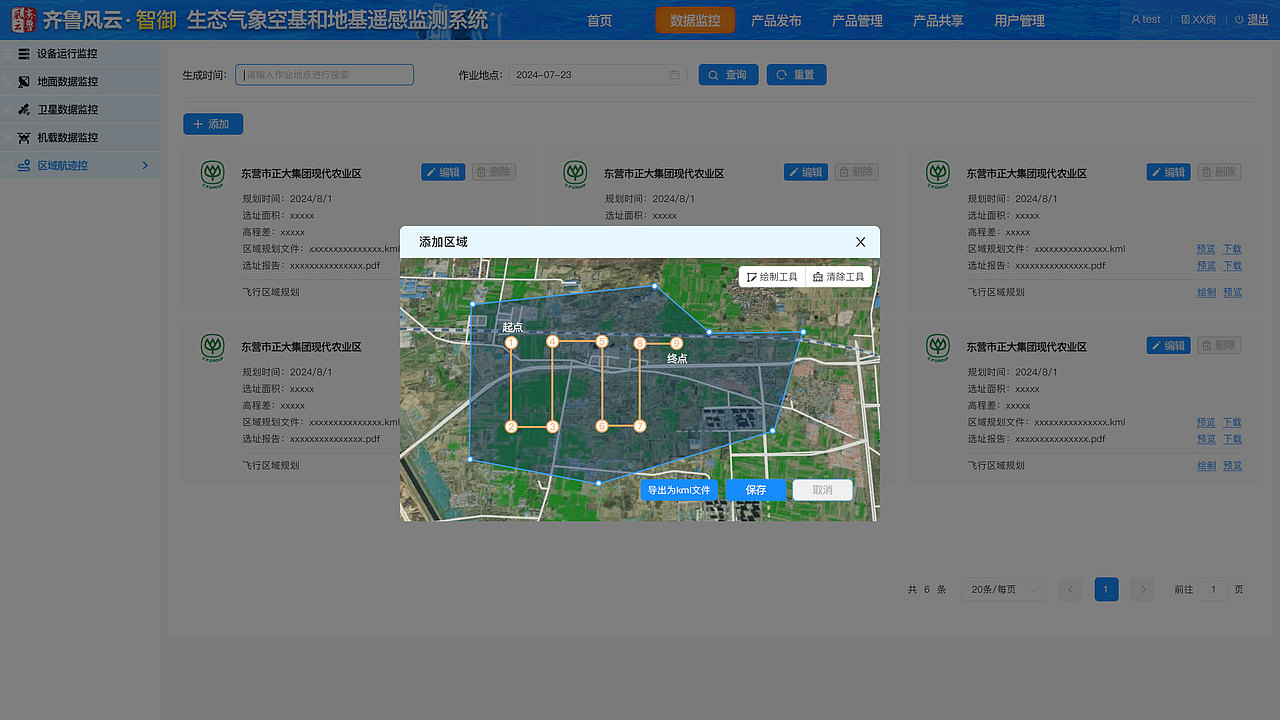Click waypoint 3 on the flight route
The height and width of the screenshot is (720, 1280).
point(552,427)
